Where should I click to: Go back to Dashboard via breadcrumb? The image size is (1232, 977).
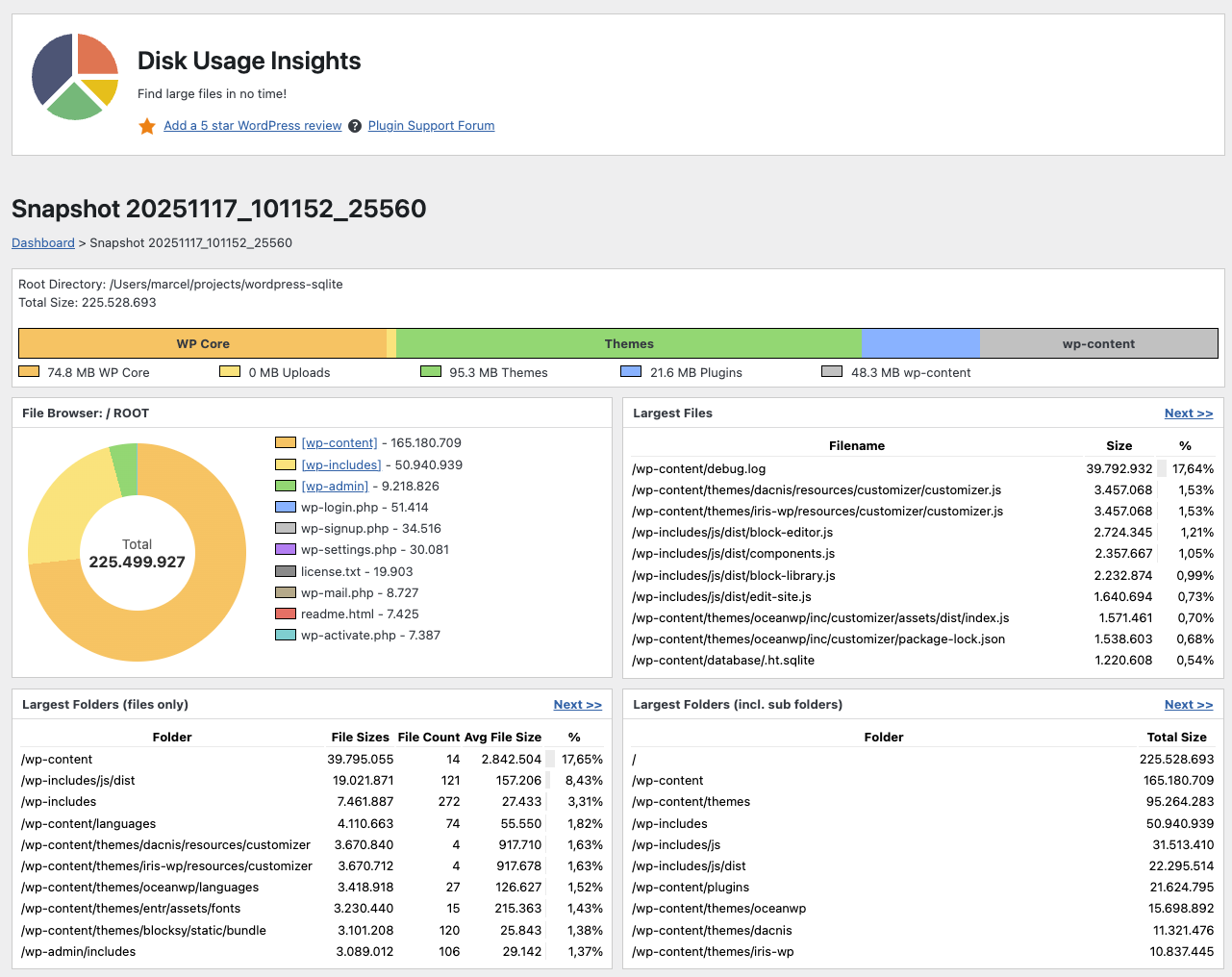pyautogui.click(x=42, y=243)
